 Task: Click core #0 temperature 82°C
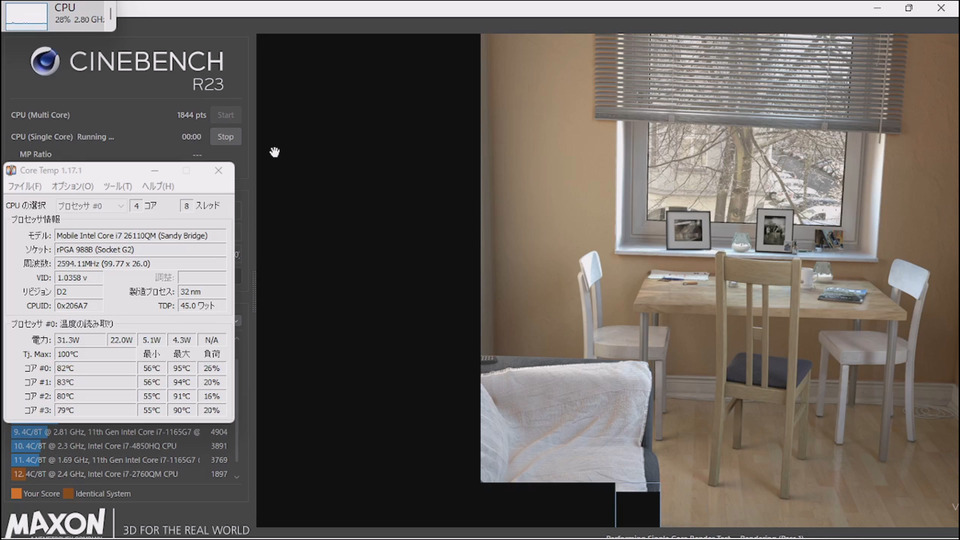[95, 368]
